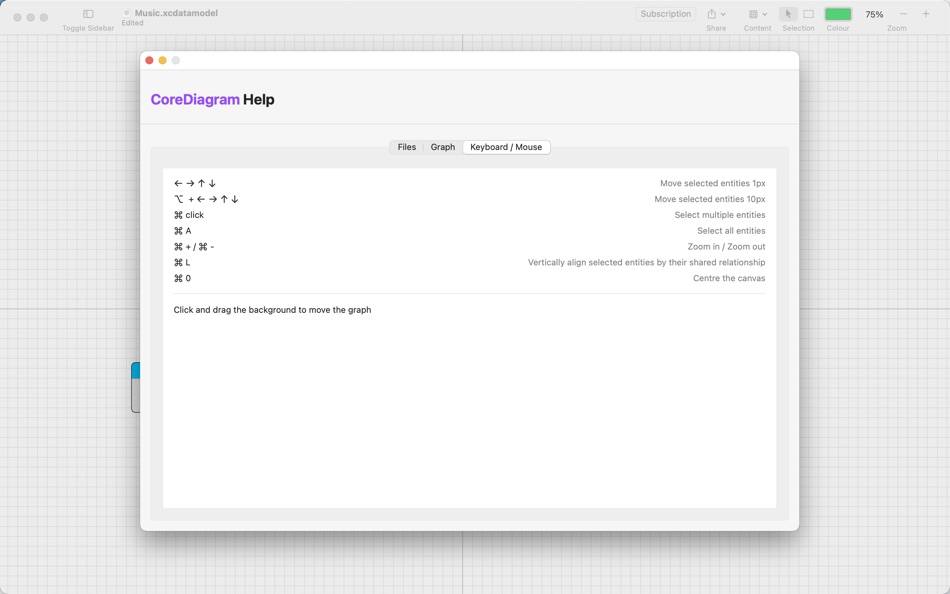
Task: Click the Subscription button
Action: [x=665, y=14]
